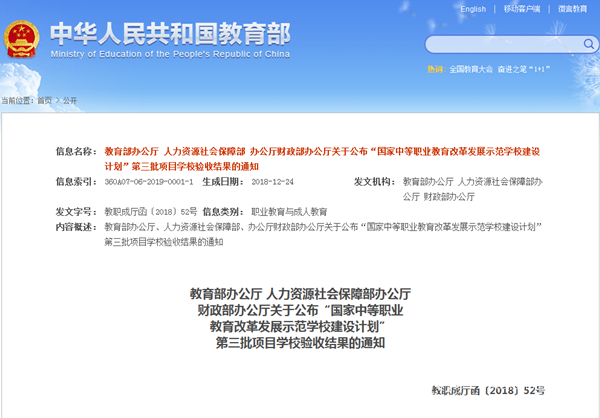This screenshot has height=418, width=600.
Task: Click the issuing agency value beside 发文机构
Action: point(472,188)
